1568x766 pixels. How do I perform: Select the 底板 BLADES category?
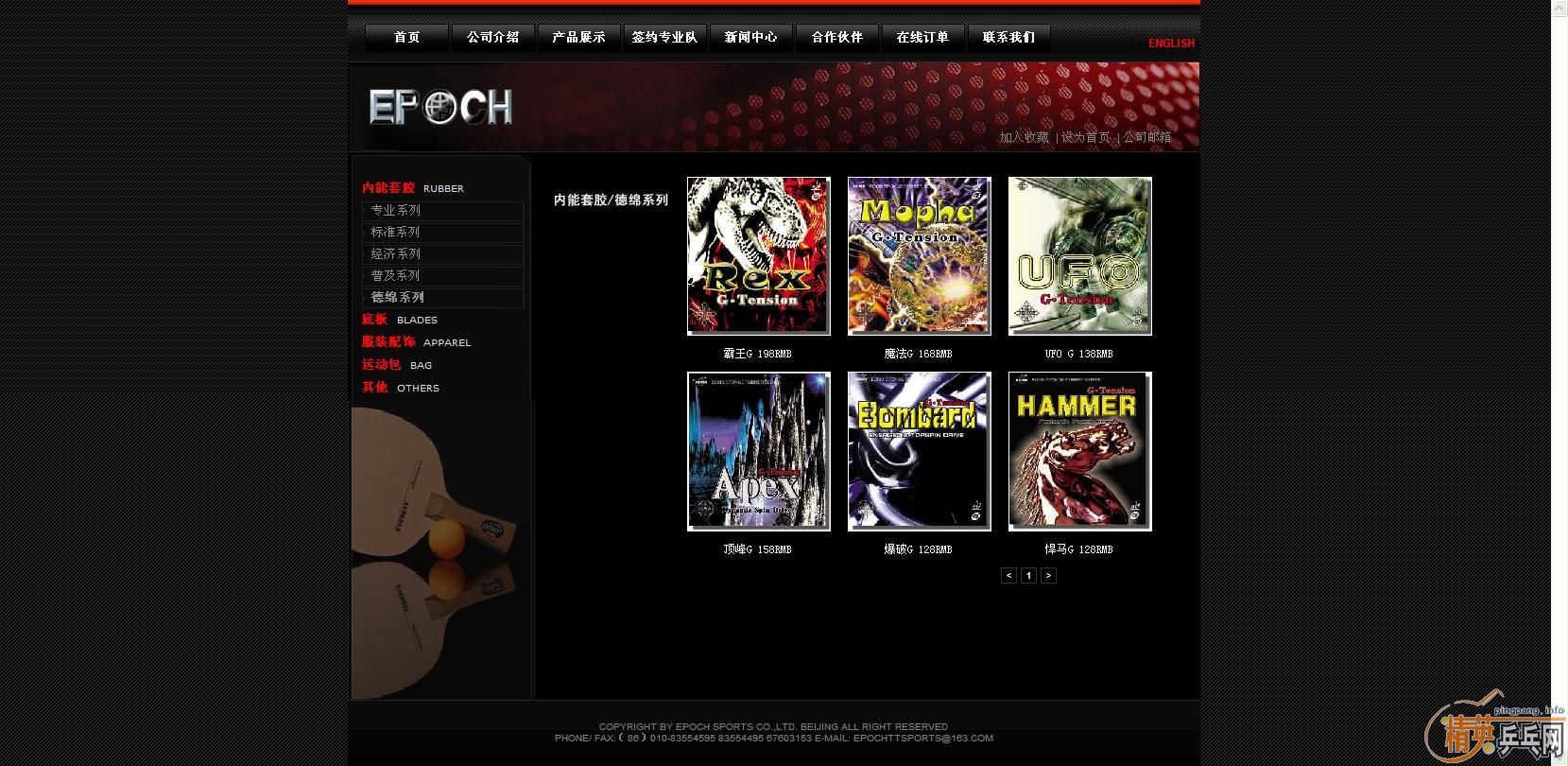click(399, 320)
